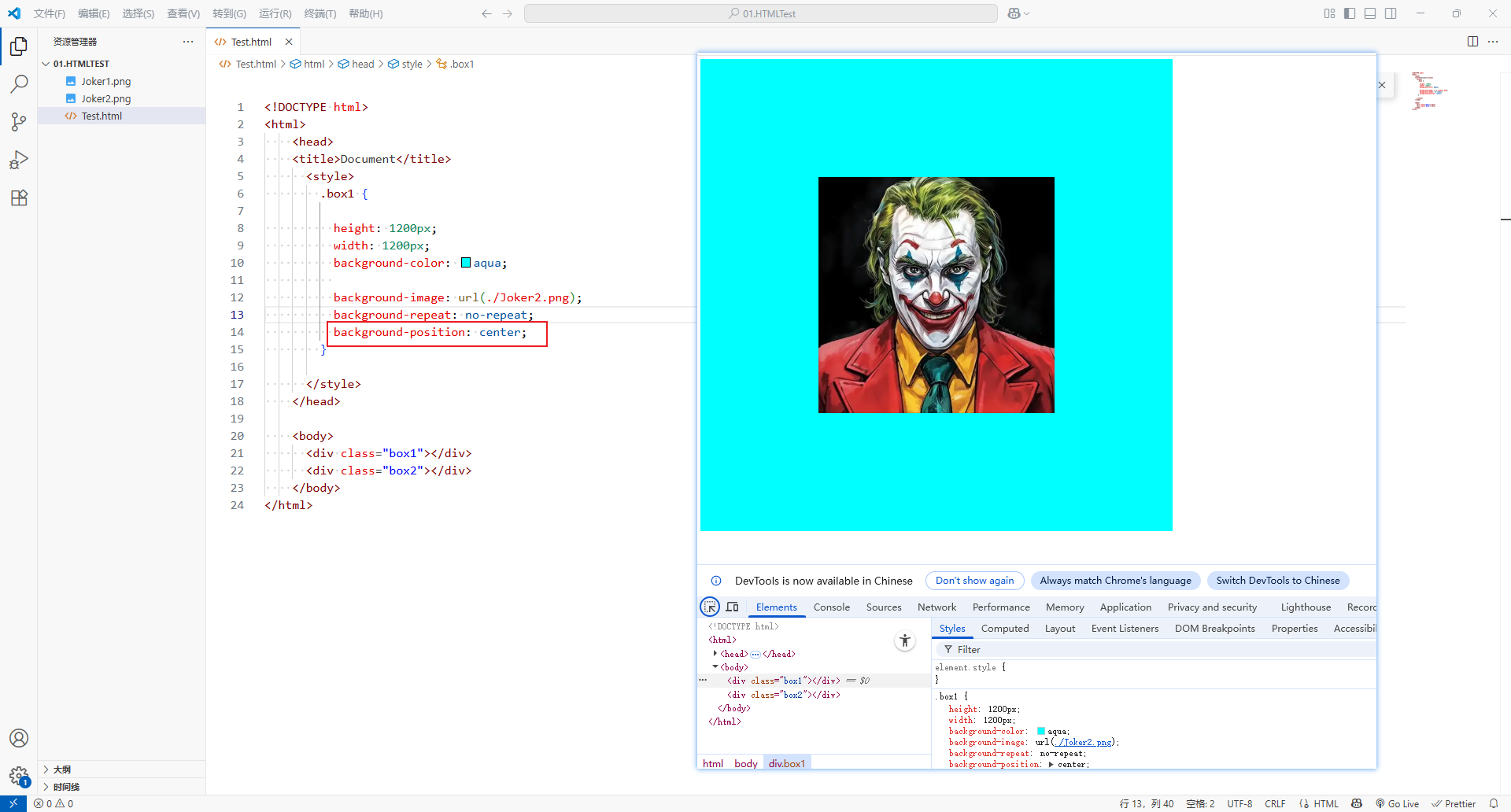The image size is (1511, 812).
Task: Navigate back with the left arrow
Action: [x=486, y=13]
